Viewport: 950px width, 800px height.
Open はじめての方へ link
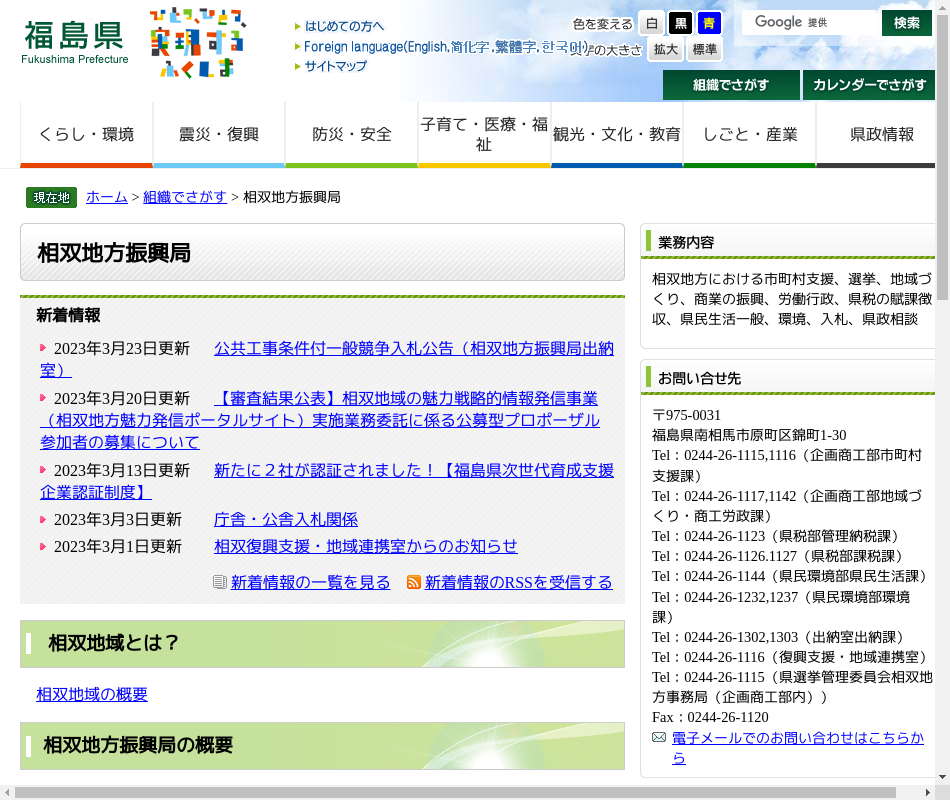(x=344, y=26)
